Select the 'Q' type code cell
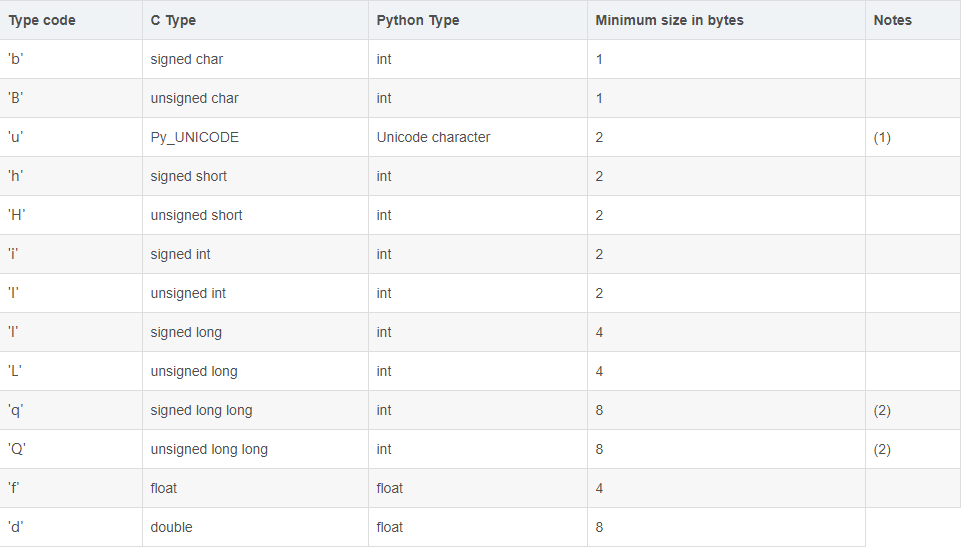This screenshot has width=962, height=549. coord(17,449)
